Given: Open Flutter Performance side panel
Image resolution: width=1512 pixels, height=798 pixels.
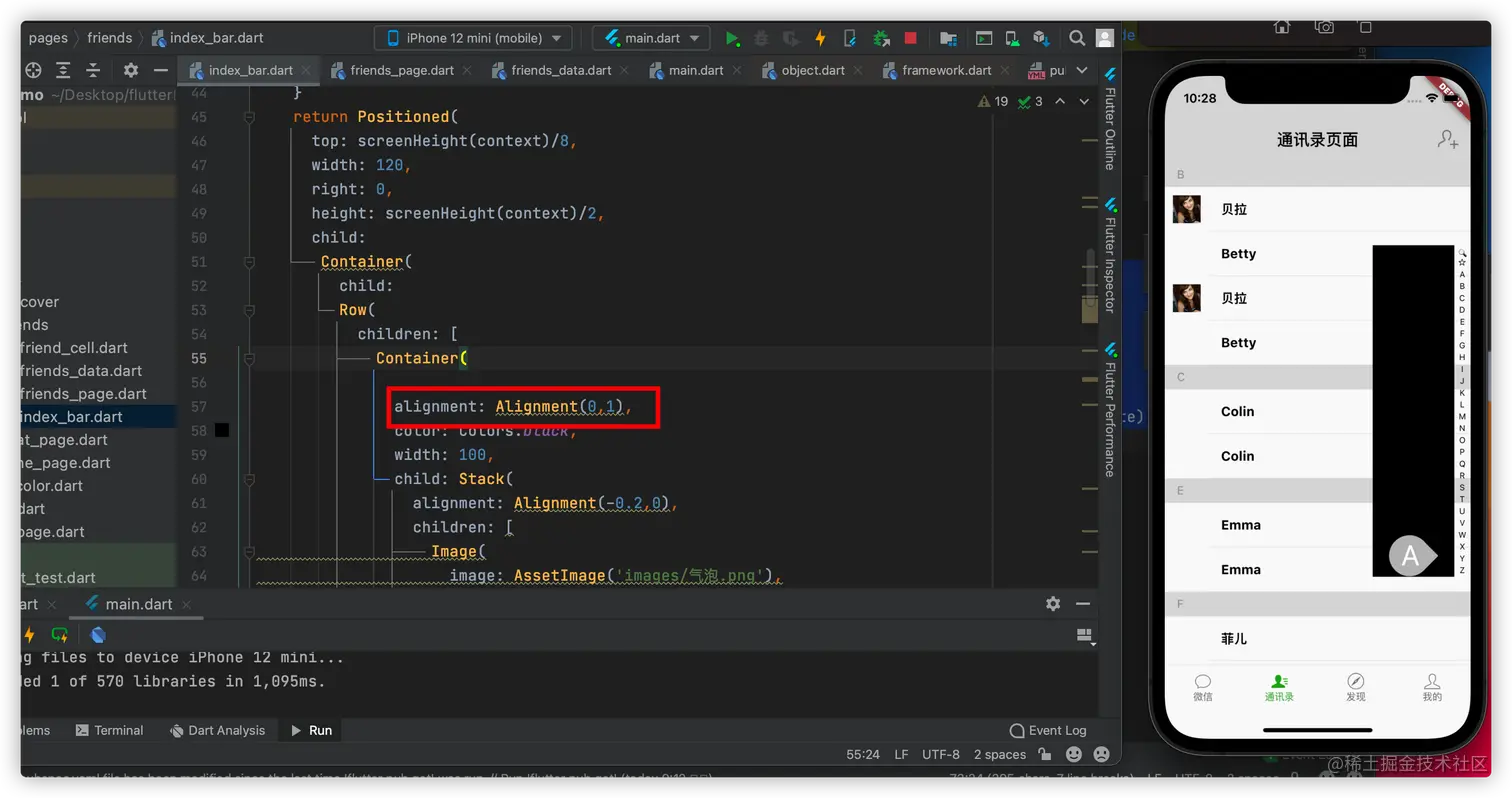Looking at the screenshot, I should (1110, 409).
